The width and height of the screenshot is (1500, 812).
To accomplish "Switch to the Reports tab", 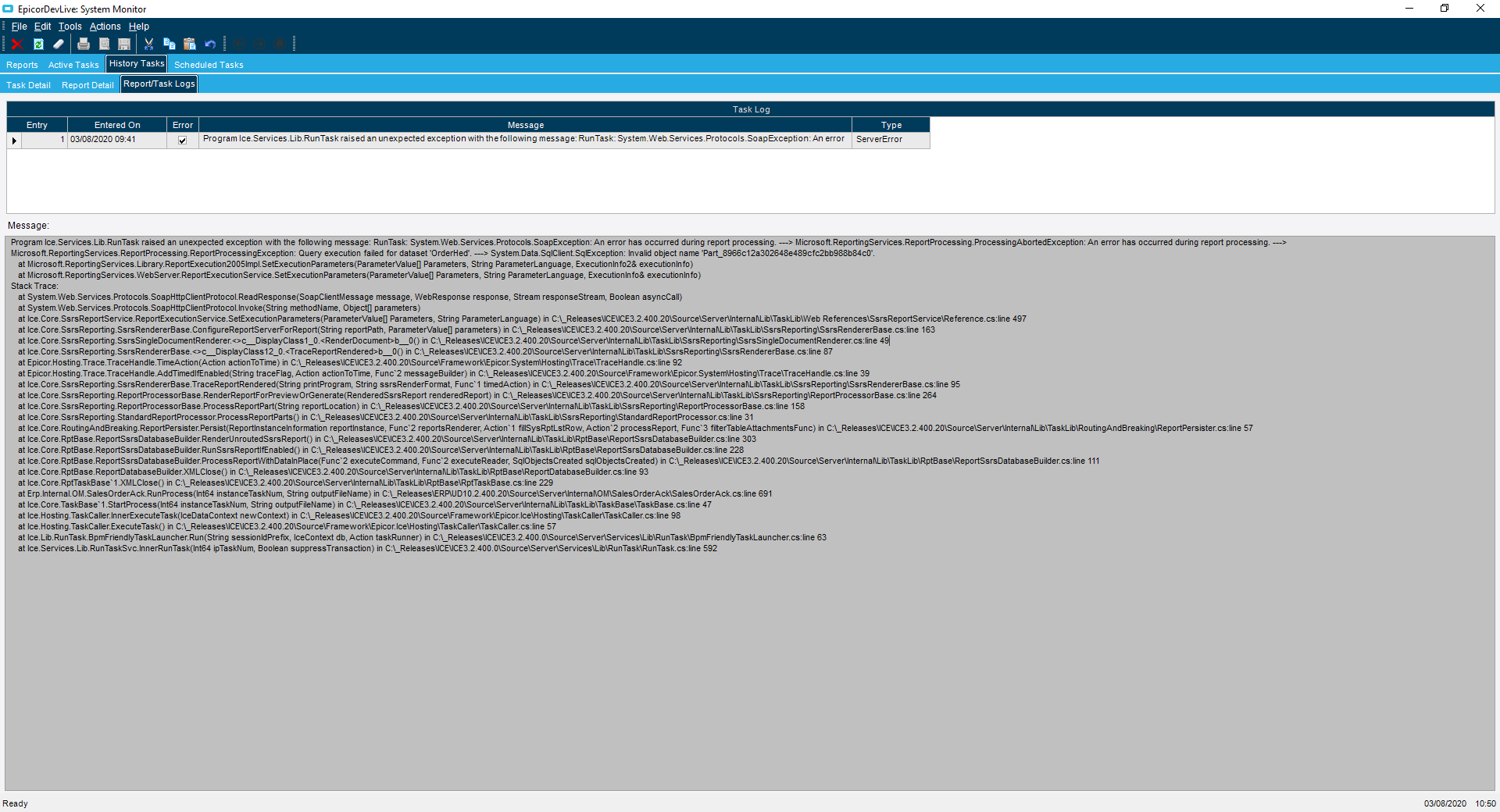I will pyautogui.click(x=22, y=65).
